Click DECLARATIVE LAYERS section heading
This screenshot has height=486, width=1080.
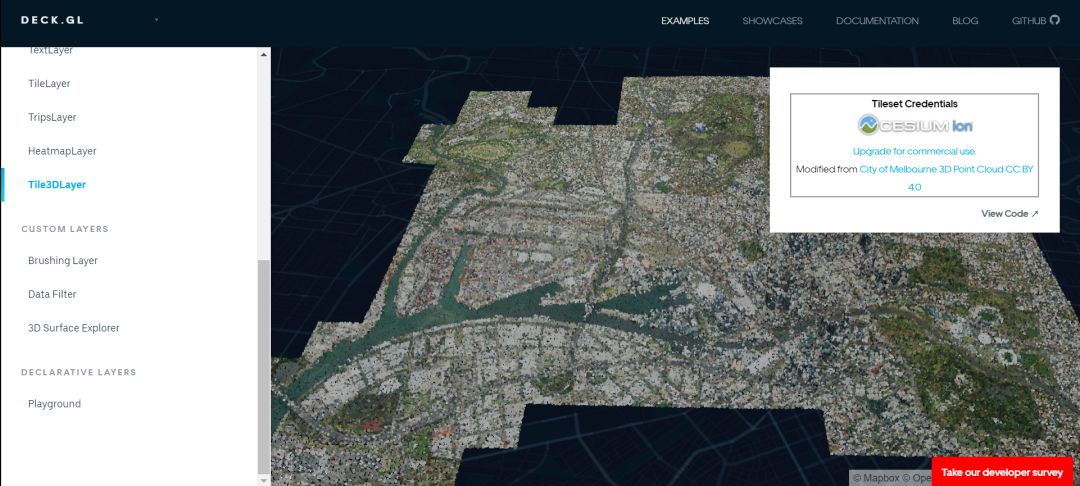click(79, 372)
